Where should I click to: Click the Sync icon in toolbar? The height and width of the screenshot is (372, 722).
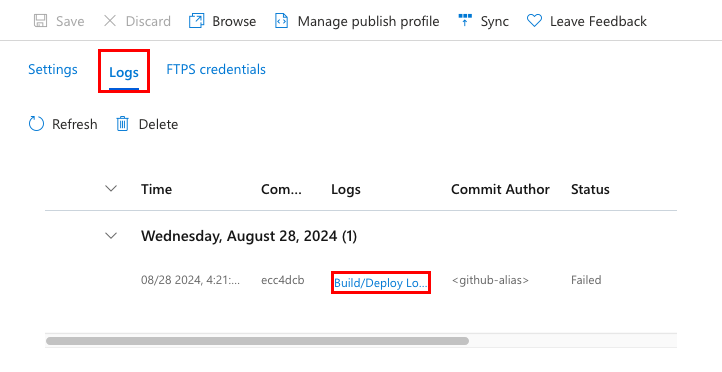(465, 20)
